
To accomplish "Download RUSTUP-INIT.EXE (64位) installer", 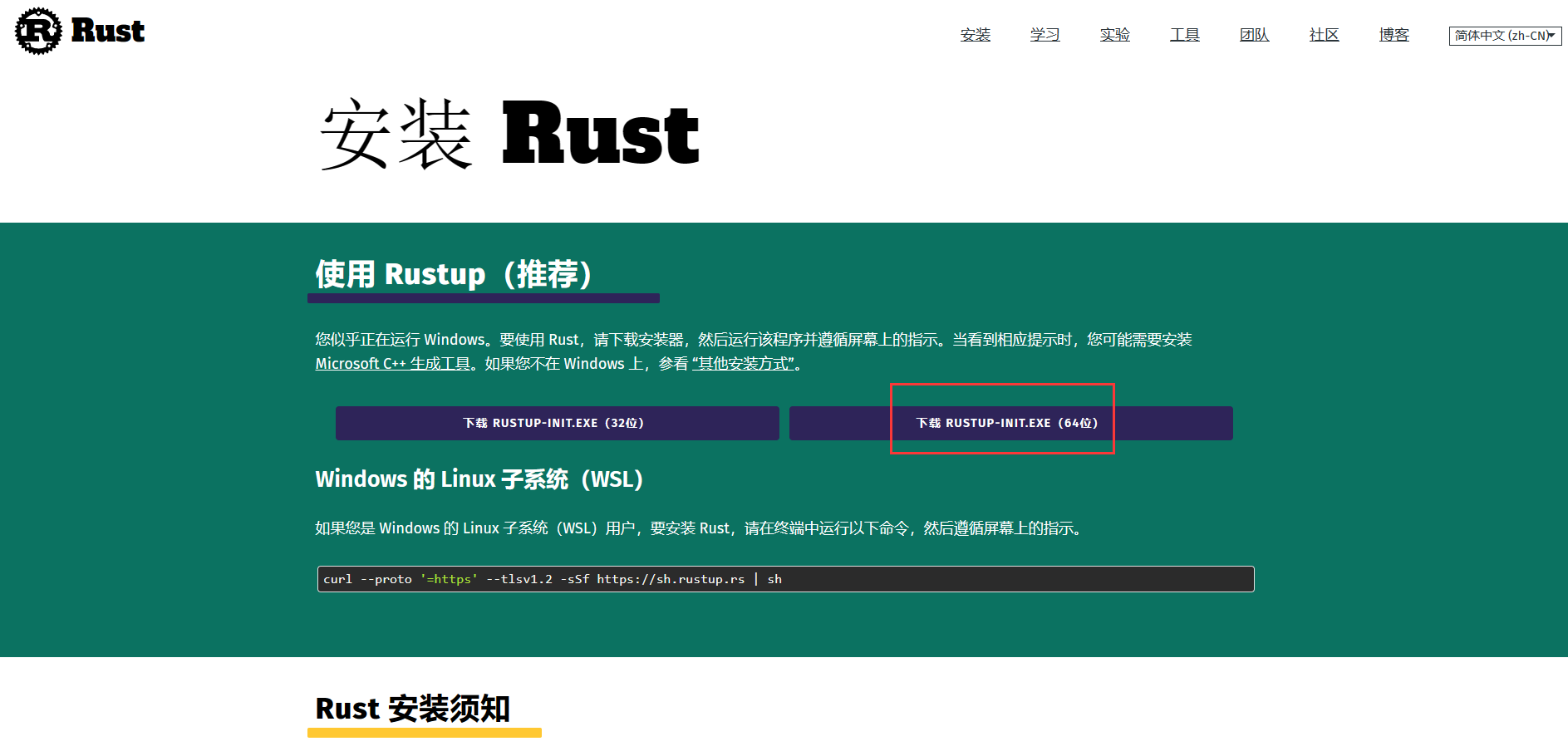I will (1002, 422).
